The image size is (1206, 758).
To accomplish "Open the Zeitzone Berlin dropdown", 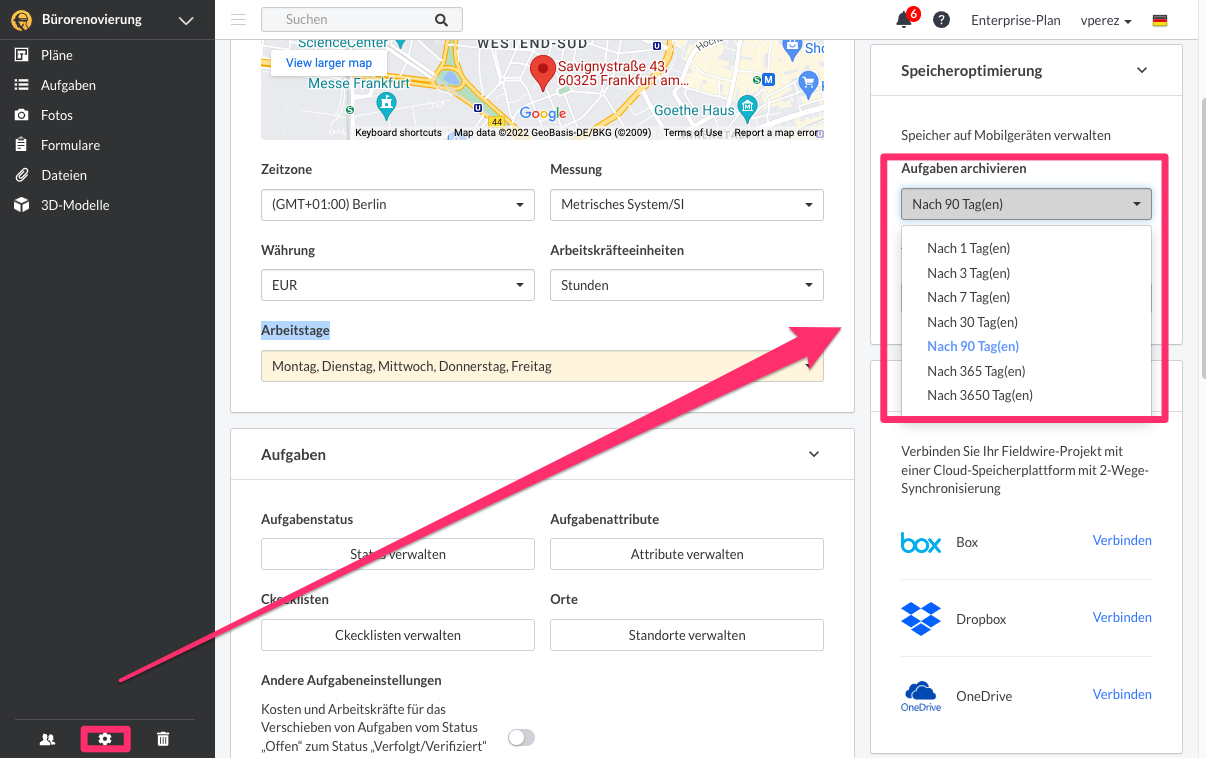I will click(397, 204).
